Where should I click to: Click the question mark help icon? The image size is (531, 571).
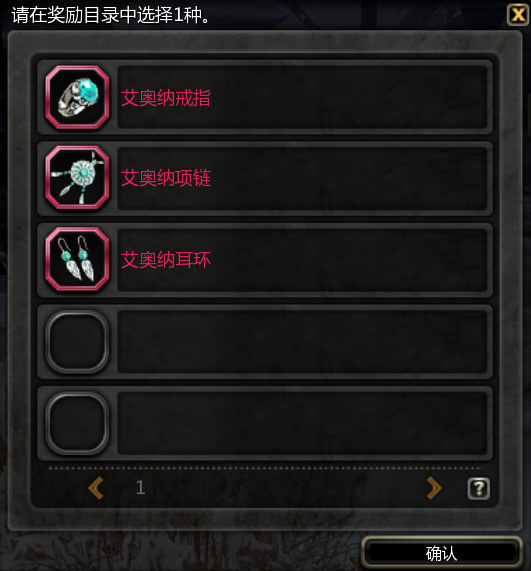coord(479,488)
